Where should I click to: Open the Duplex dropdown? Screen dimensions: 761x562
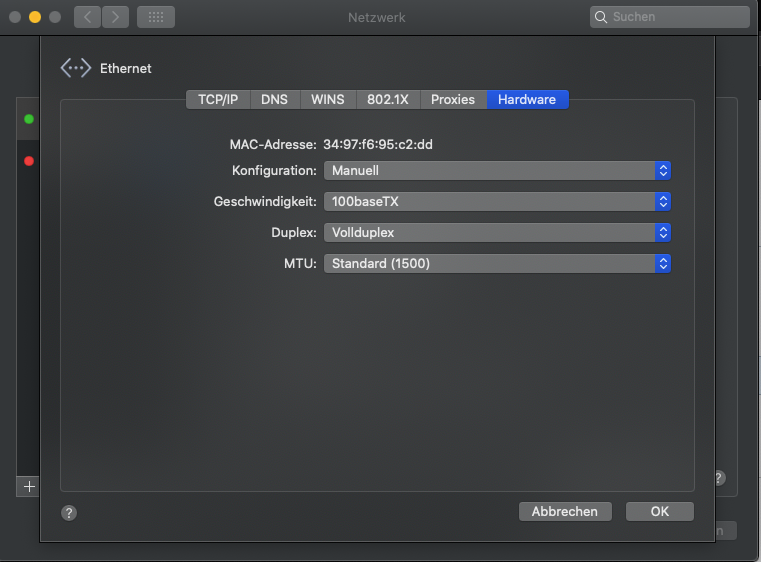496,233
